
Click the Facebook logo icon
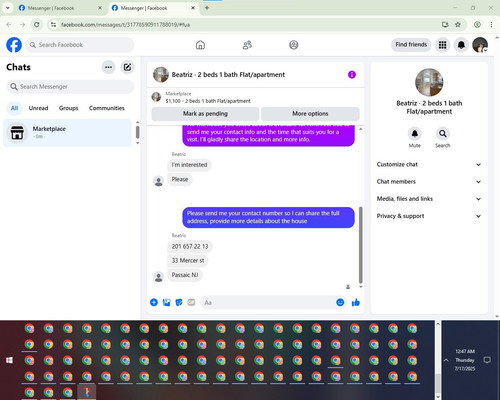[x=14, y=45]
